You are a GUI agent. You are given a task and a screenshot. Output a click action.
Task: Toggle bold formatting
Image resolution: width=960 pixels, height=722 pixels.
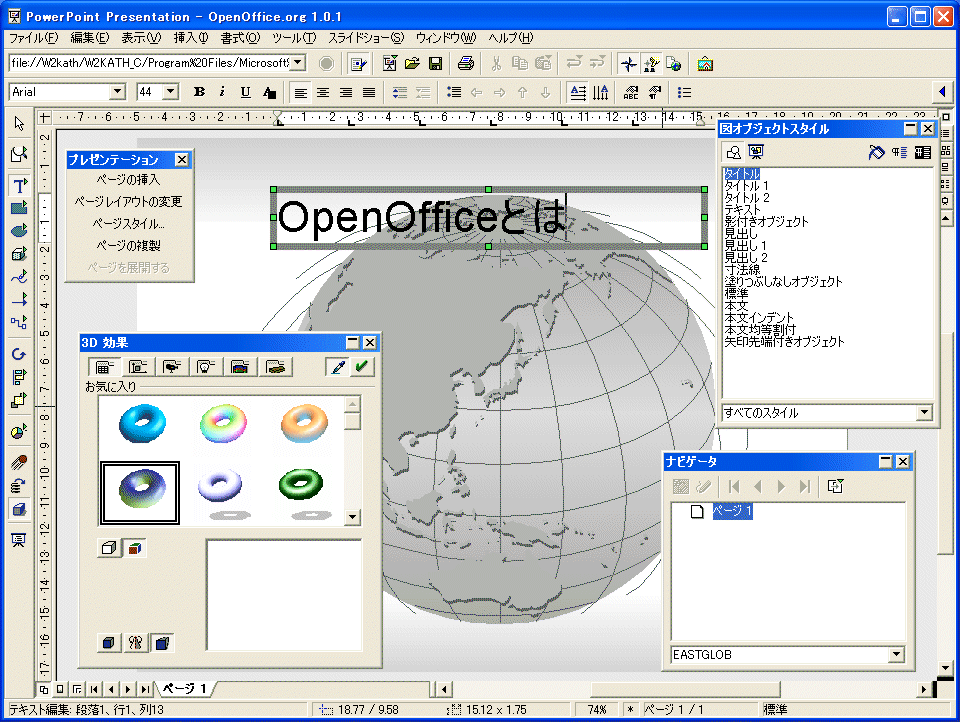(199, 92)
